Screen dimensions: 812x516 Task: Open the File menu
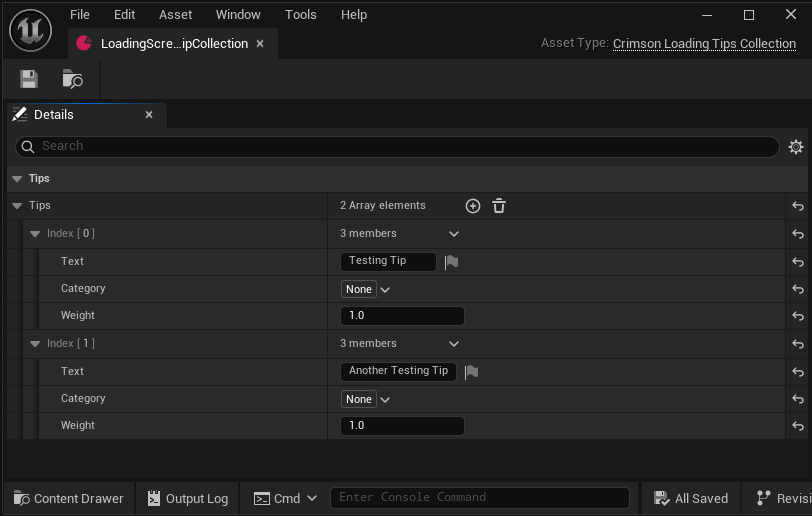tap(80, 15)
